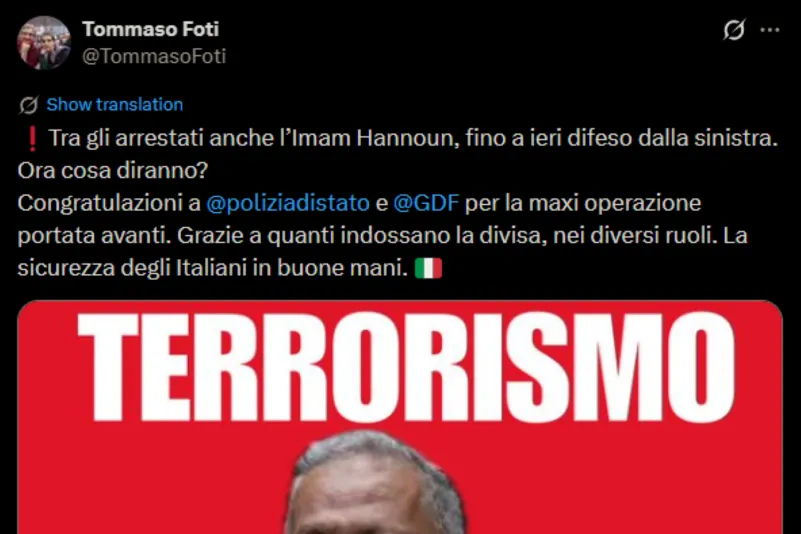
Task: Click the @TommasoFoti handle
Action: point(154,56)
